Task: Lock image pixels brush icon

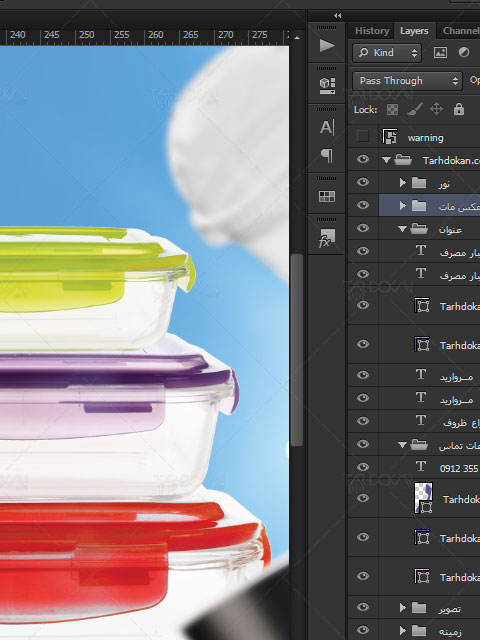Action: (415, 109)
